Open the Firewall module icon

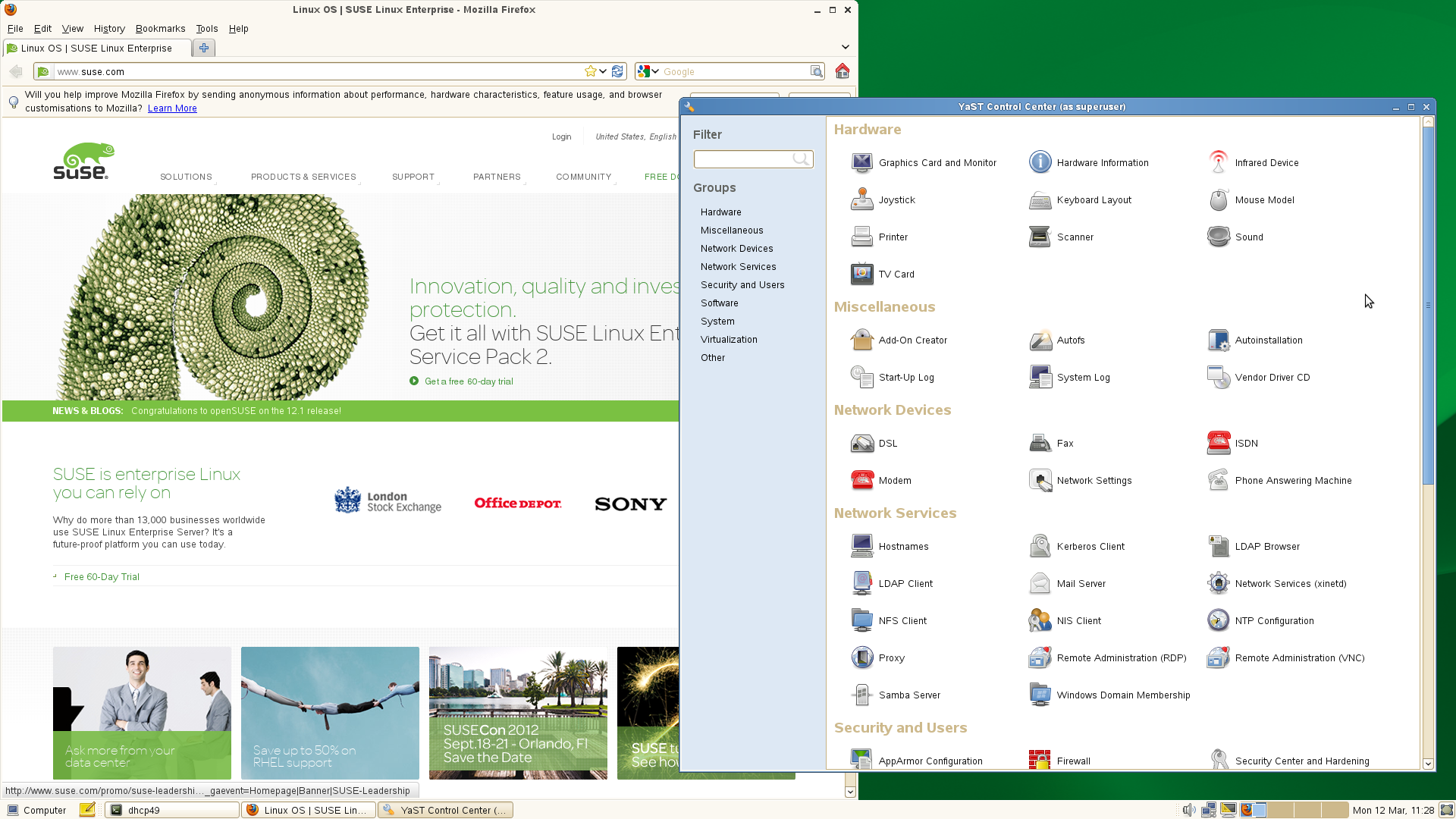click(x=1040, y=760)
